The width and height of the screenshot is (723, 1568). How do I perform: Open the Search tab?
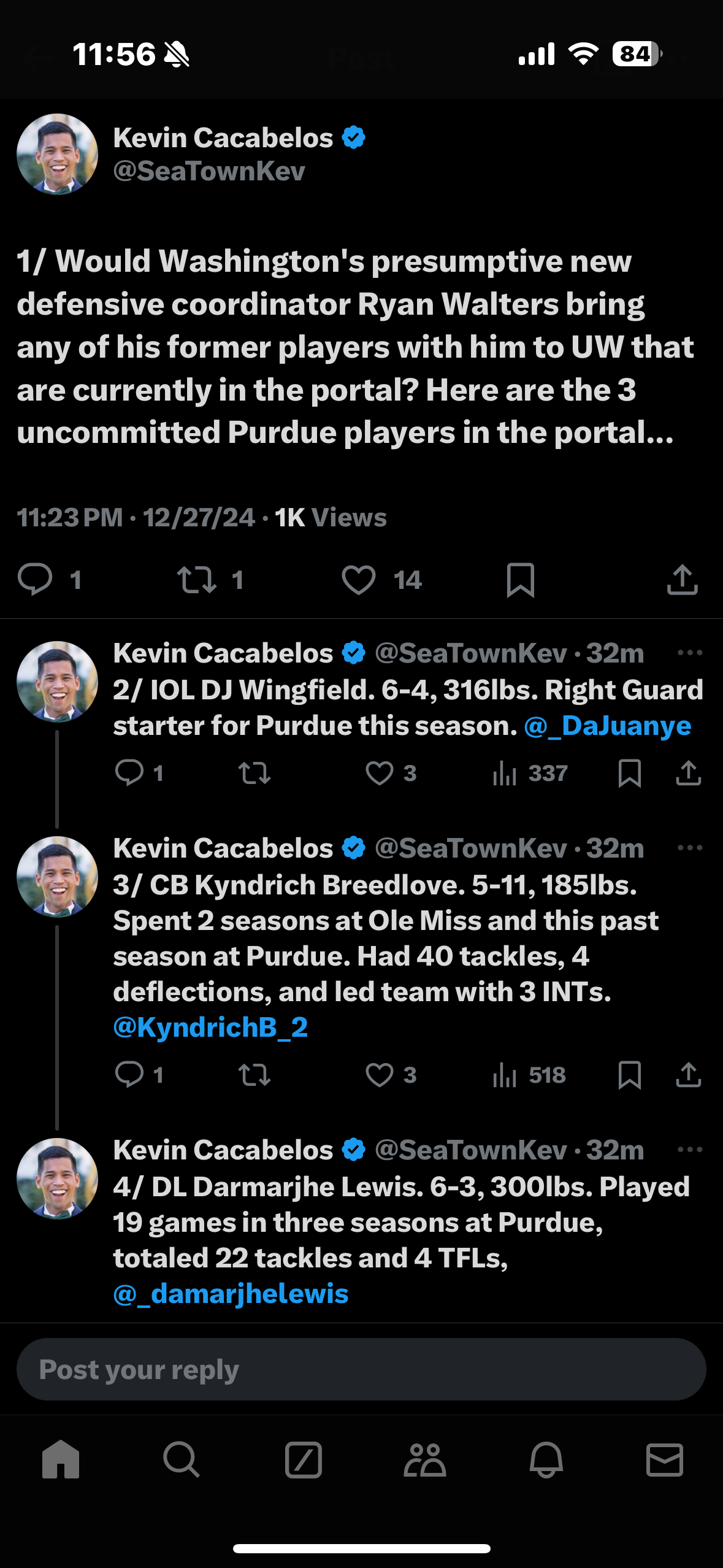coord(181,1459)
